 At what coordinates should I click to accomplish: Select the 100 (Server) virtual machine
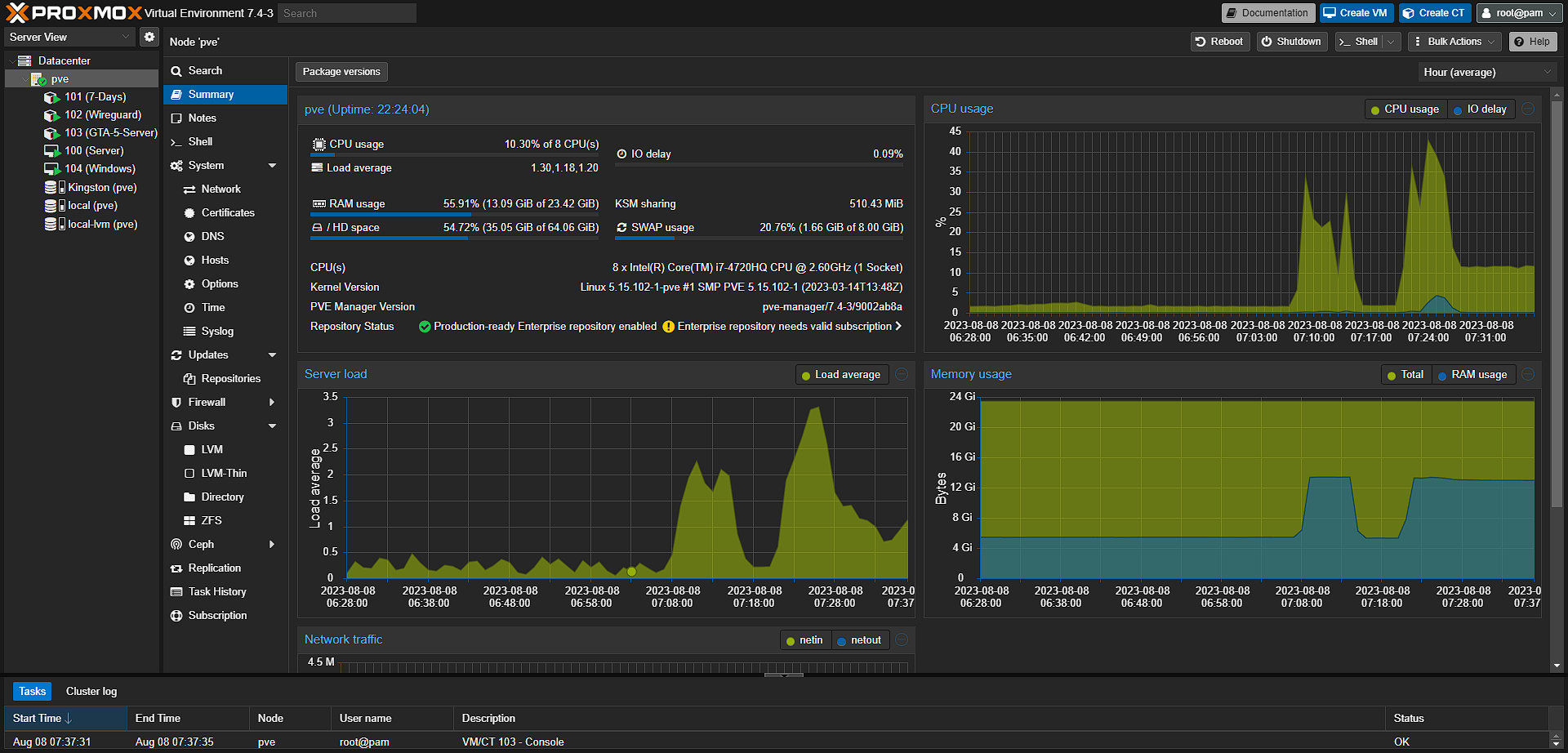point(94,151)
